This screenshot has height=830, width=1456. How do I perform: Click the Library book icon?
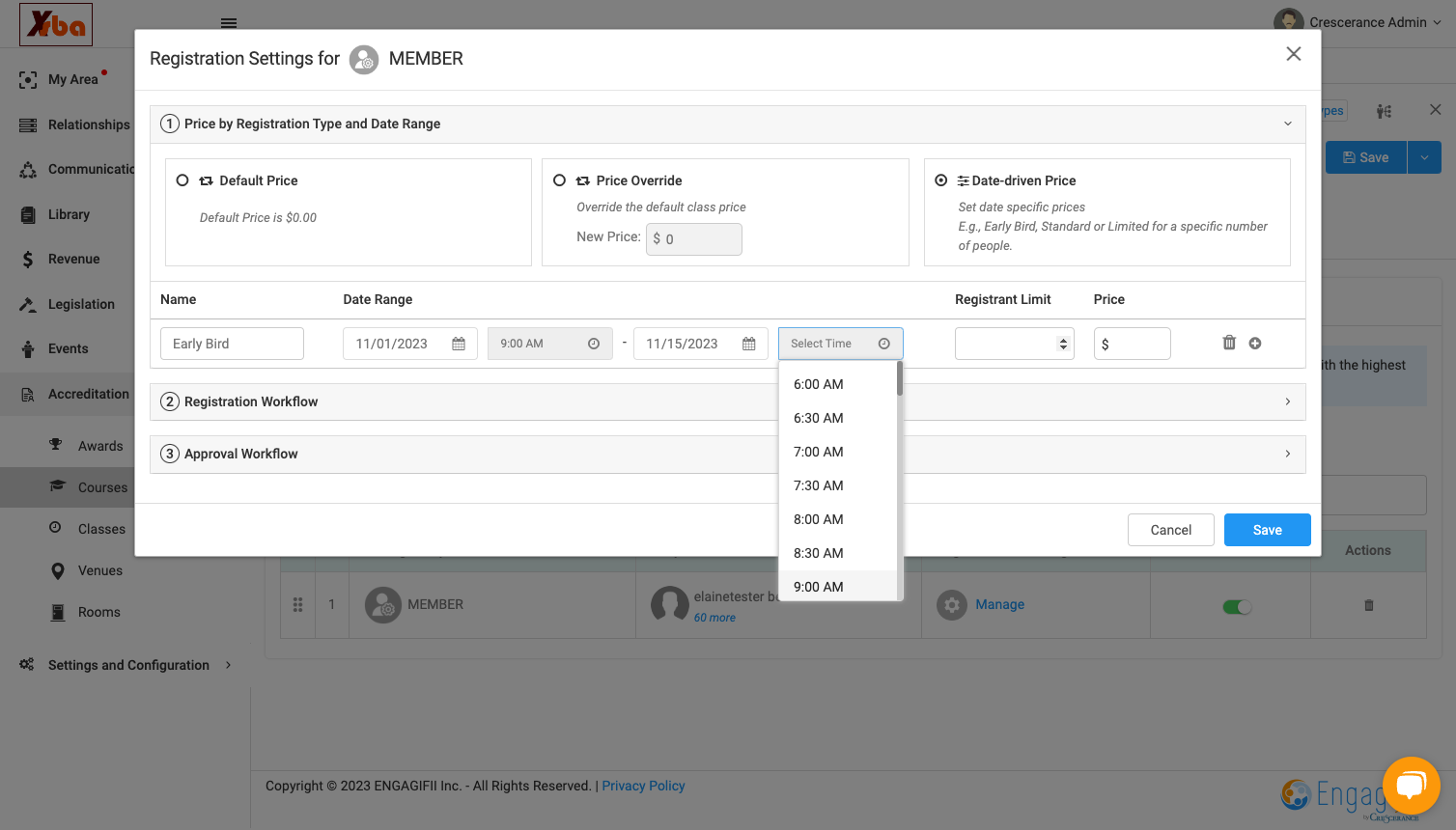(x=28, y=214)
